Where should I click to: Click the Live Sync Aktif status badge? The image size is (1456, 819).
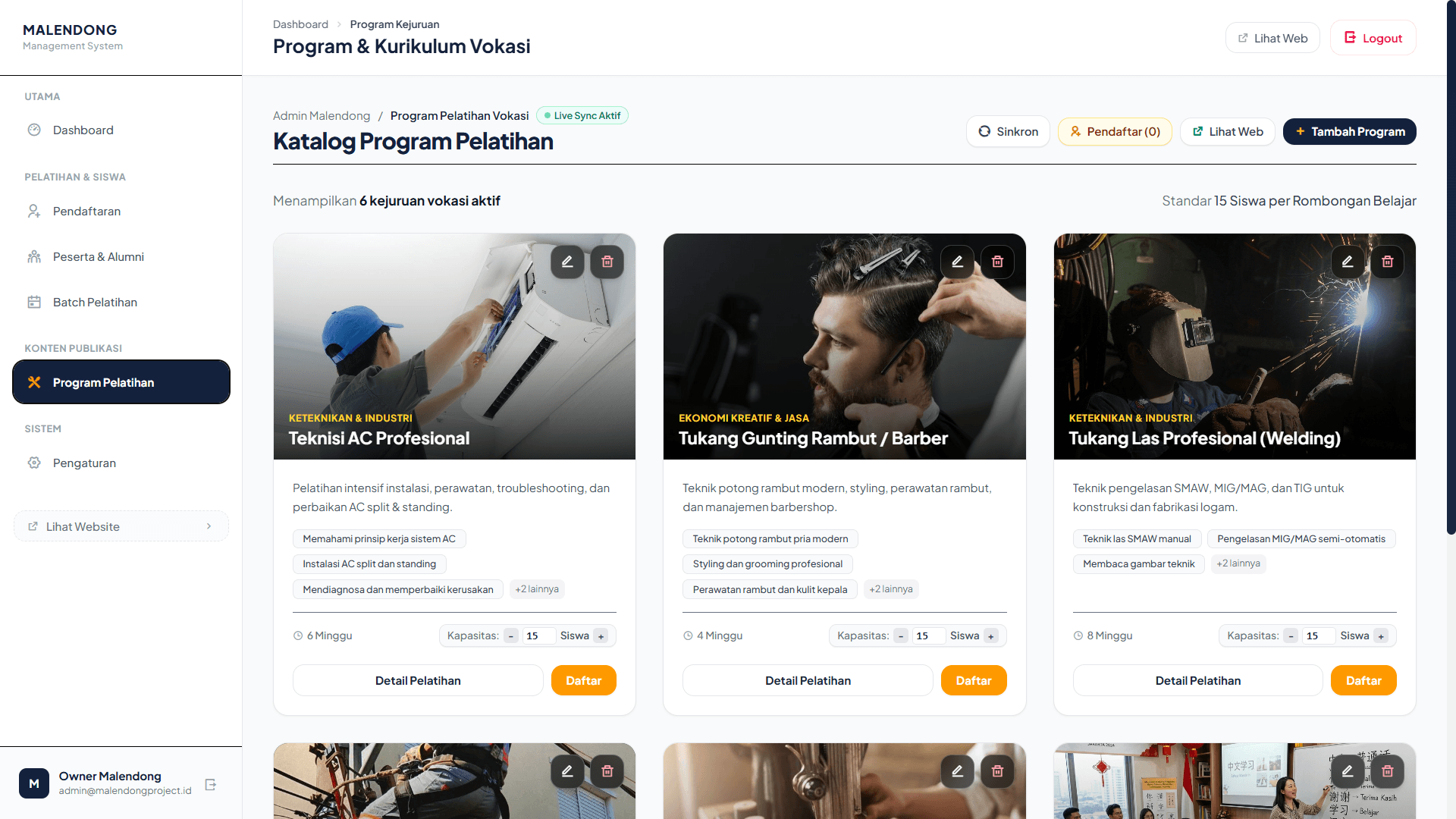pos(582,116)
